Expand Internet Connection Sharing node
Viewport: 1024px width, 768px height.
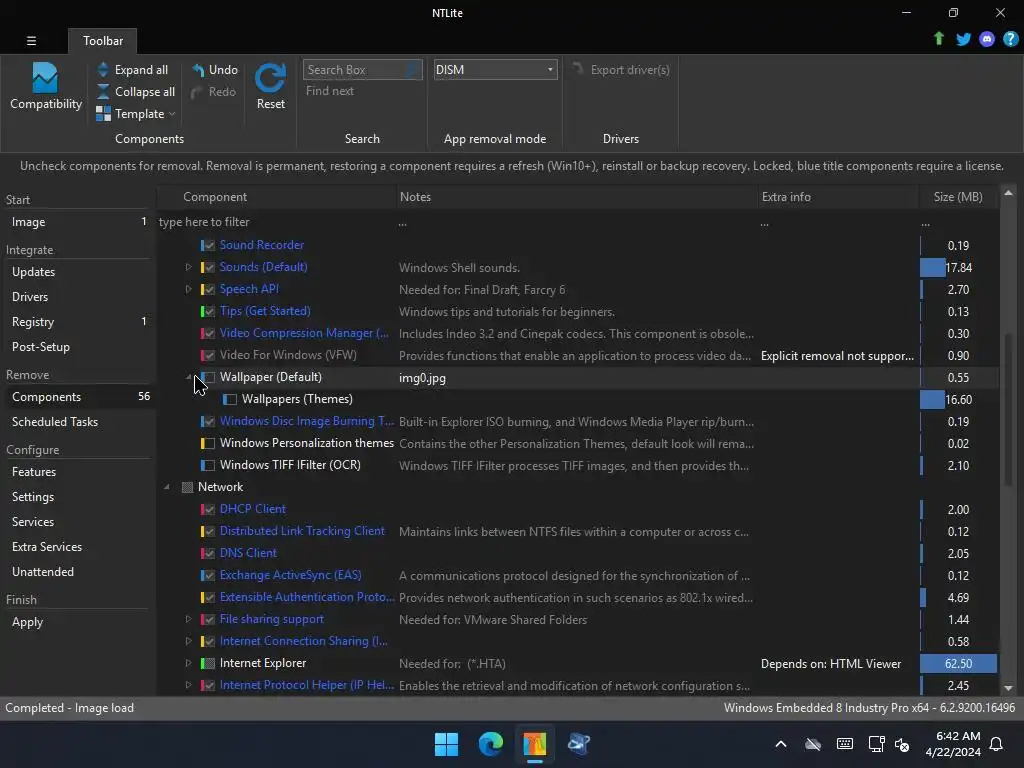(188, 641)
